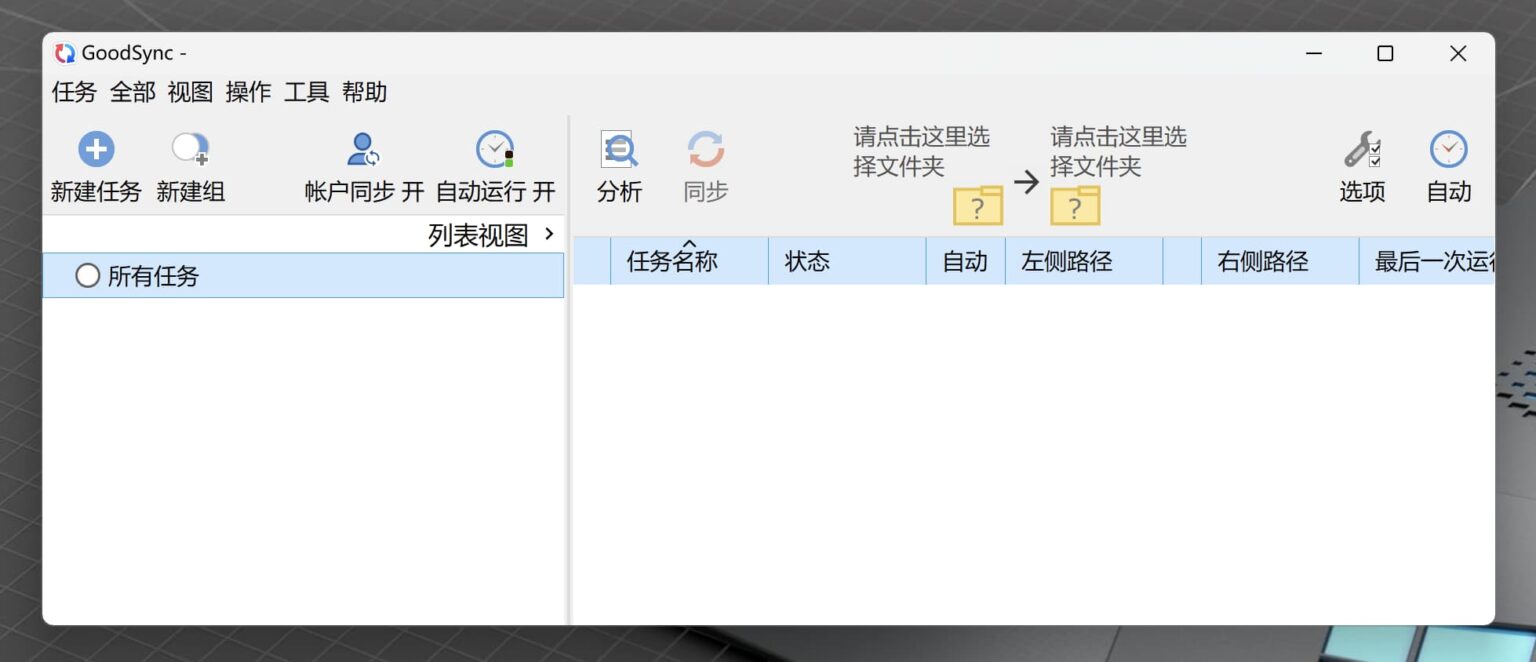The width and height of the screenshot is (1536, 662).
Task: Toggle 帐户同步 to 关 via the 开 label
Action: pyautogui.click(x=416, y=192)
